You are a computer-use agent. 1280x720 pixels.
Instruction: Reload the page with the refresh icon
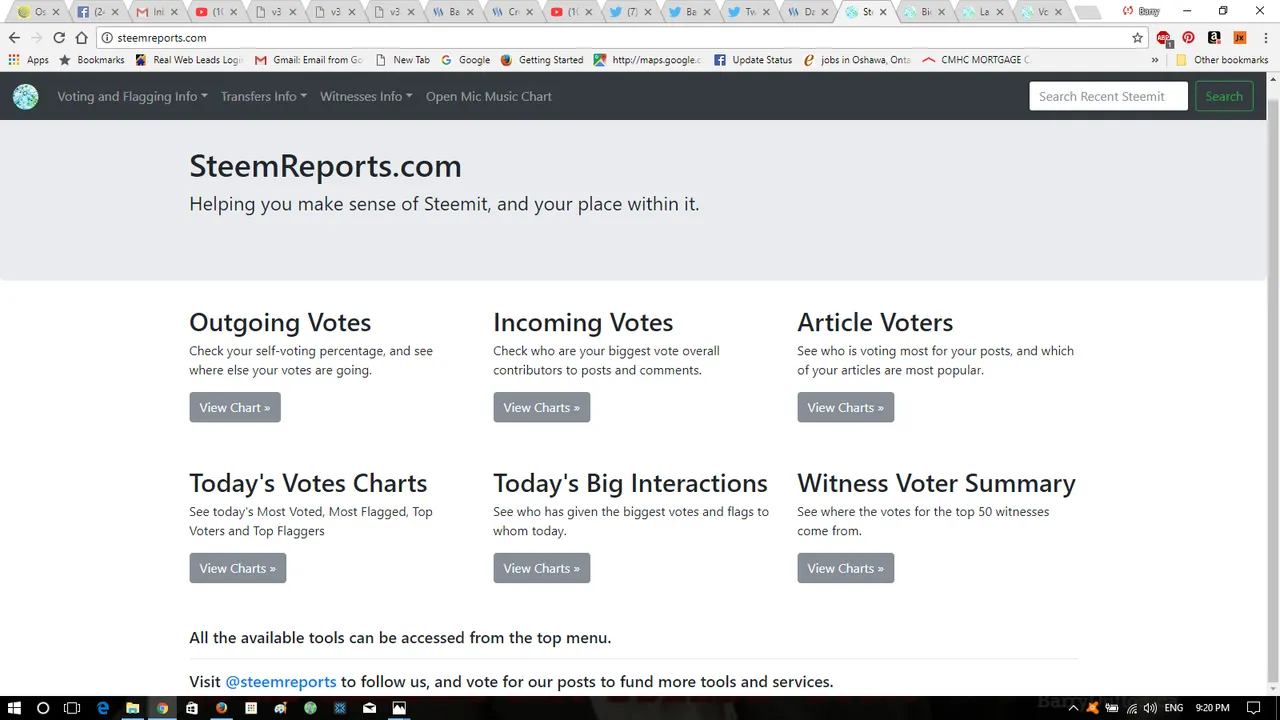59,38
